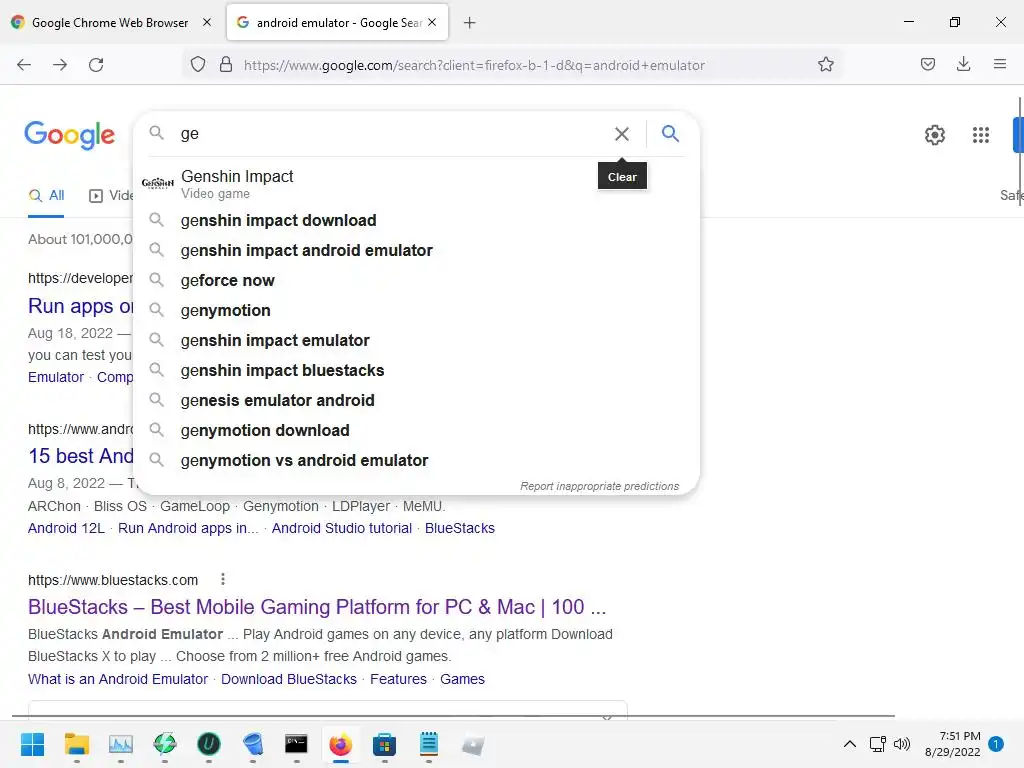Show site security lock information
The width and height of the screenshot is (1024, 768).
click(226, 65)
